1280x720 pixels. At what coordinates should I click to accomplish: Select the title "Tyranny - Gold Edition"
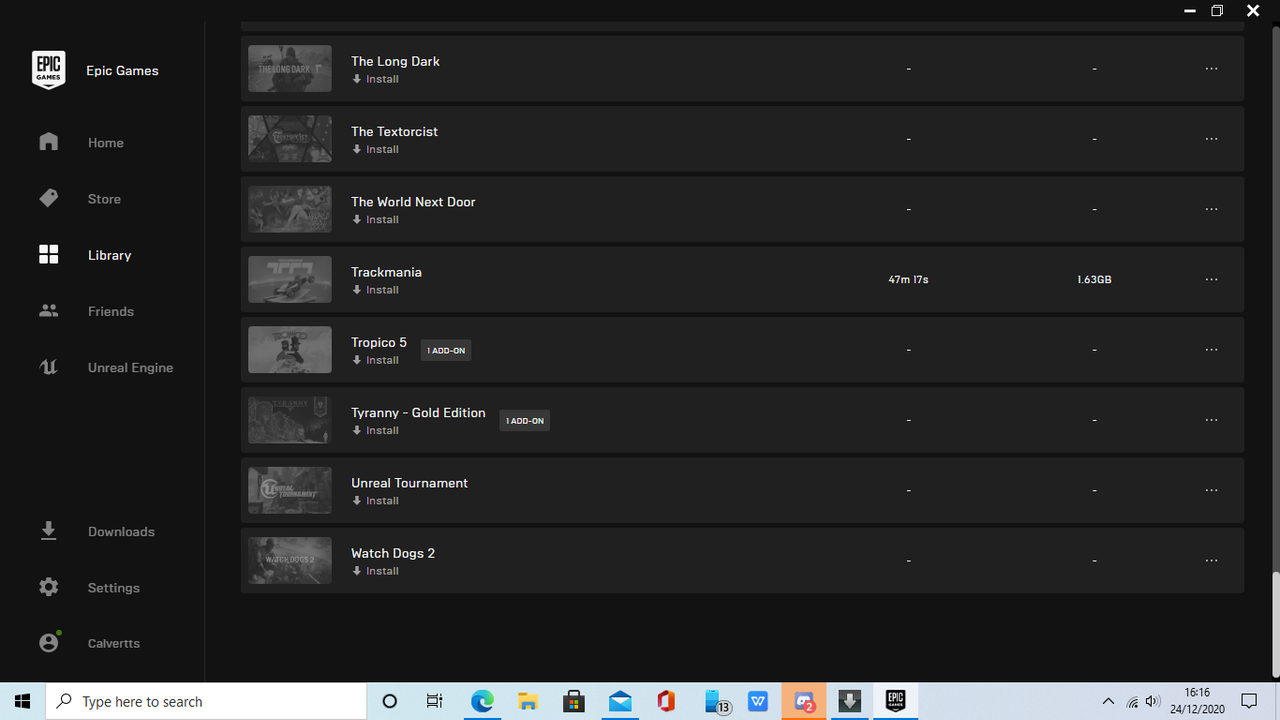click(x=418, y=413)
